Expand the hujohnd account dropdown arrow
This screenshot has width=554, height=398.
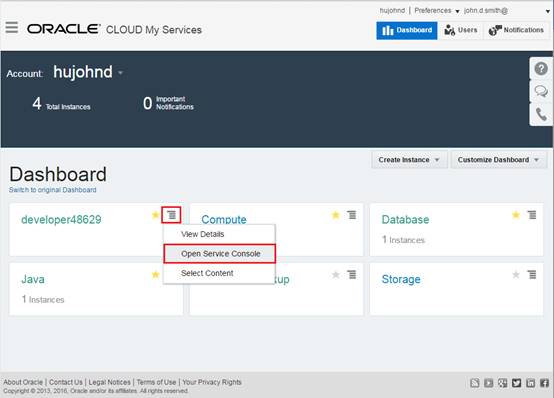120,73
